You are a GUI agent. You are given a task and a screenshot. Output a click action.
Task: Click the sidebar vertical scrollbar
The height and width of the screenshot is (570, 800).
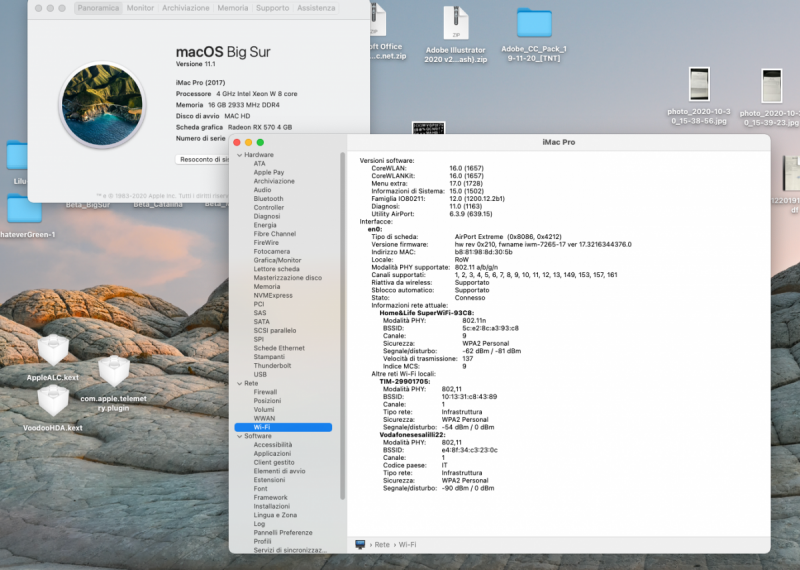click(x=343, y=326)
